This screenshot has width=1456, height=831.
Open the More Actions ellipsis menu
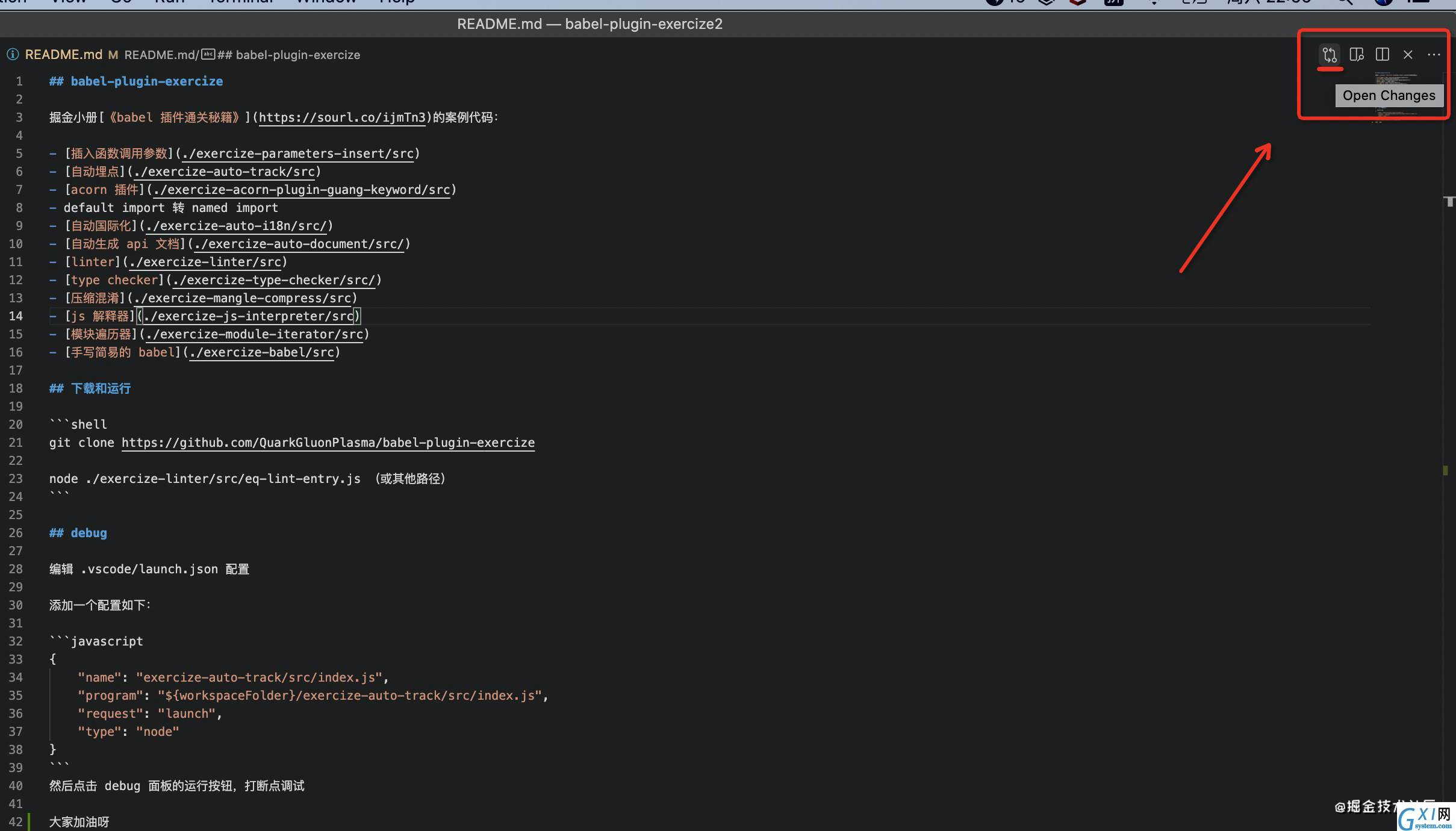tap(1434, 55)
